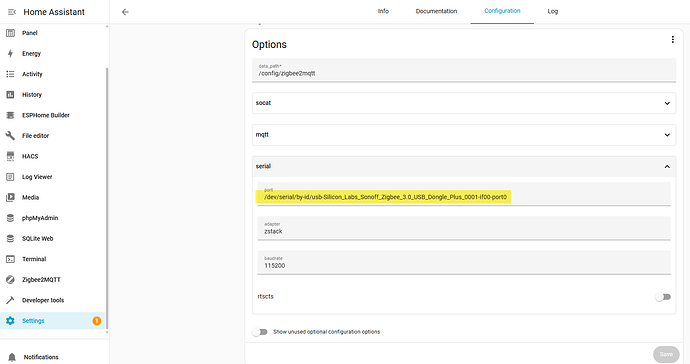Open the File editor wrench icon

tap(10, 136)
